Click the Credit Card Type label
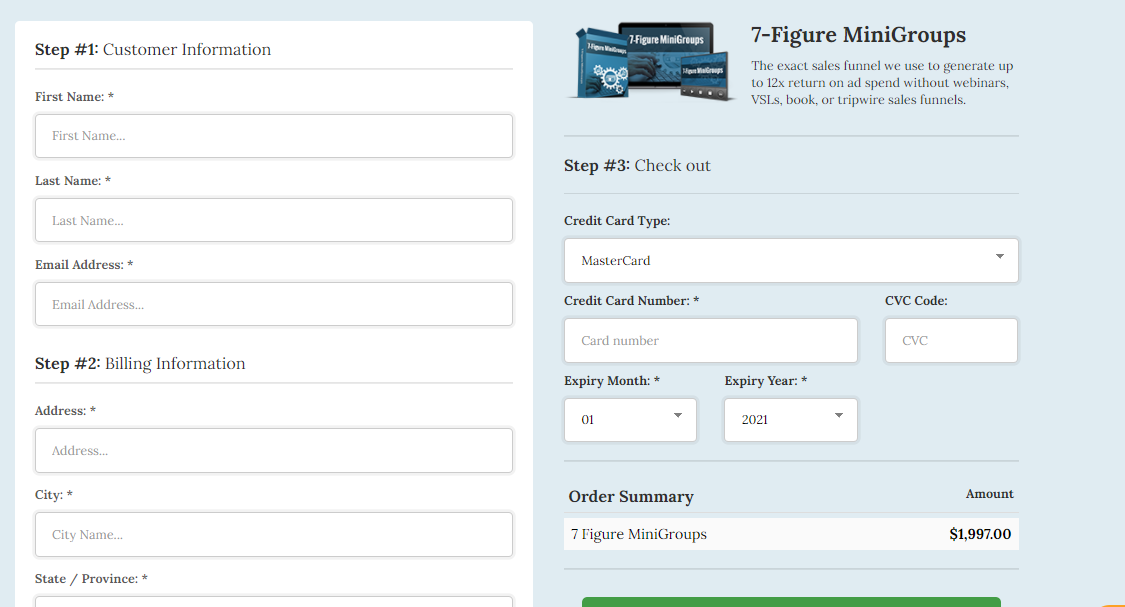 pos(617,221)
